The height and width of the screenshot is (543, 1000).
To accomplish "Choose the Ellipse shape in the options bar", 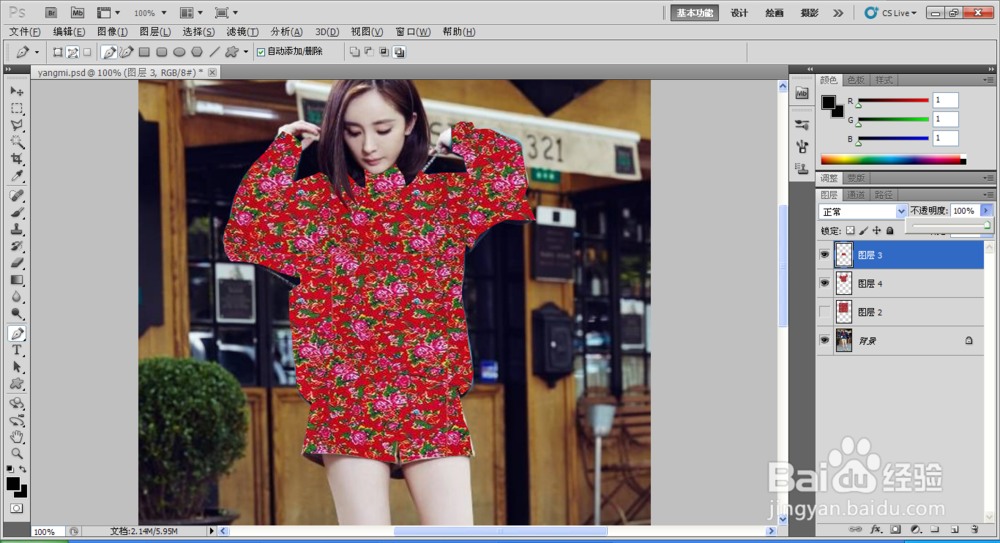I will click(179, 52).
